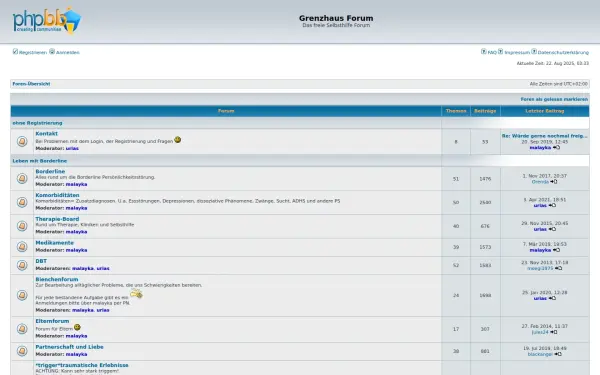Image resolution: width=600 pixels, height=375 pixels.
Task: Open last poster blackangel profile
Action: (540, 354)
